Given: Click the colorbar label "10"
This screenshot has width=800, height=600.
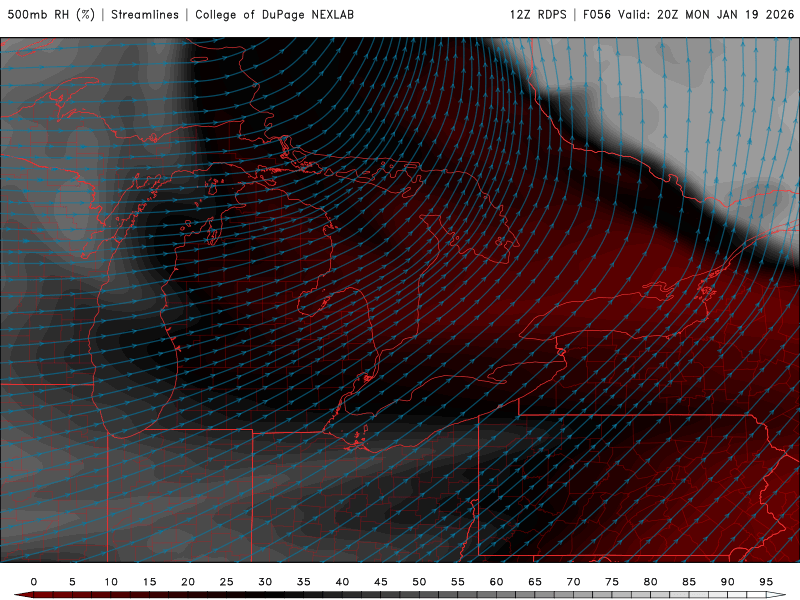Looking at the screenshot, I should 111,582.
